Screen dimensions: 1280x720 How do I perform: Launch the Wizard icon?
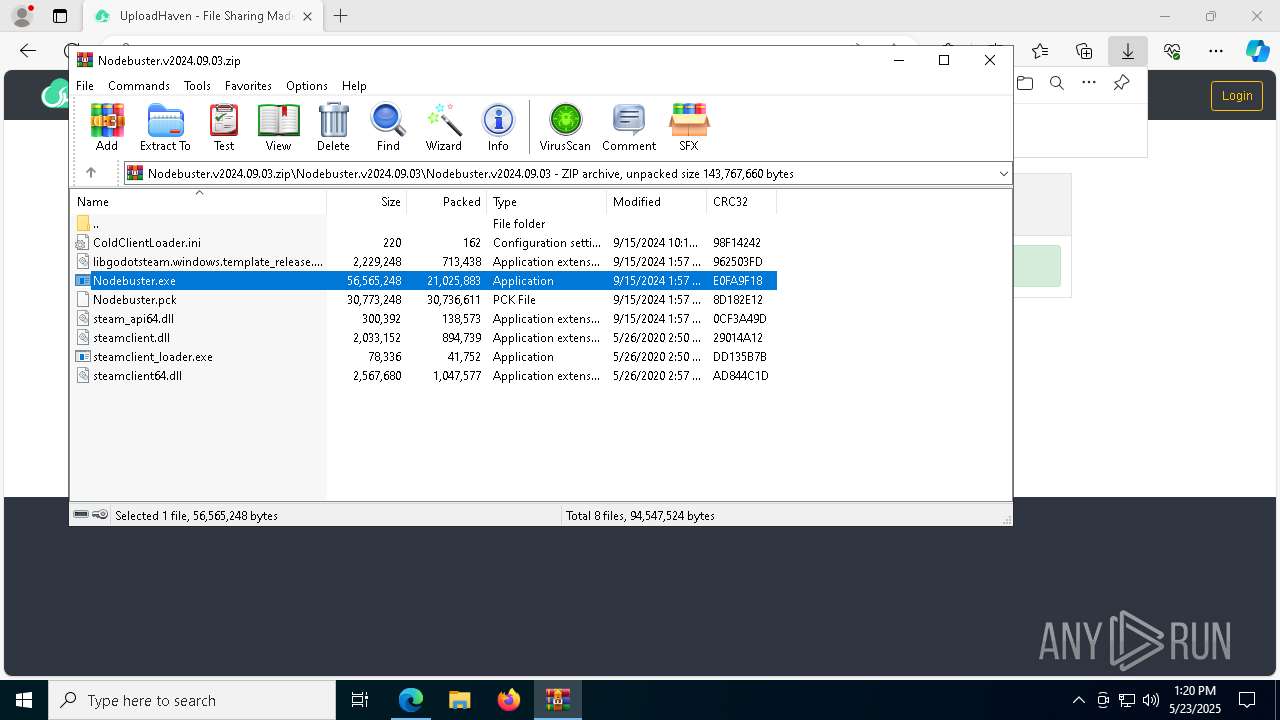coord(443,127)
